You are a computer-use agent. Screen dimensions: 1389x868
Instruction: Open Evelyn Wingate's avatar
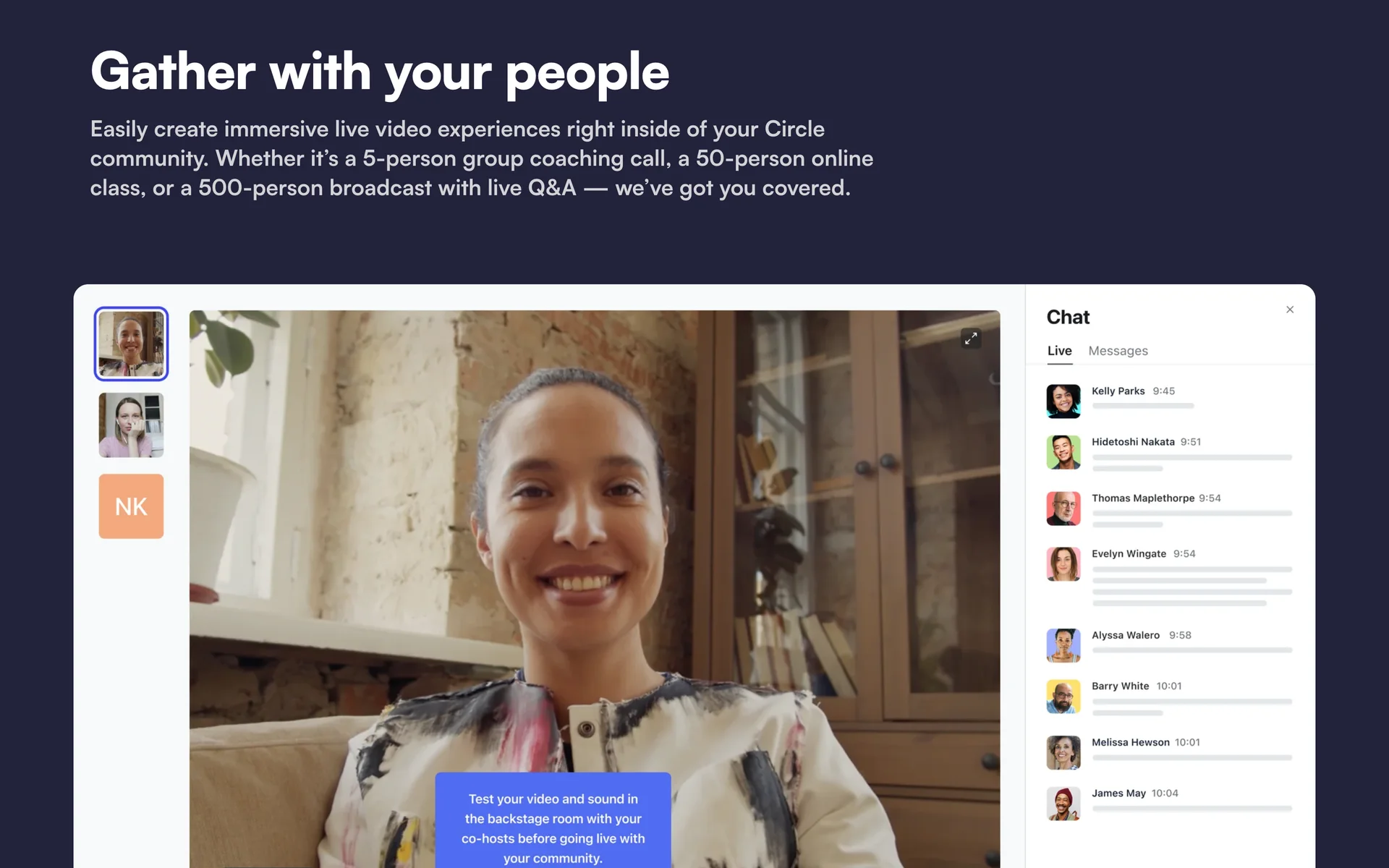pos(1063,564)
